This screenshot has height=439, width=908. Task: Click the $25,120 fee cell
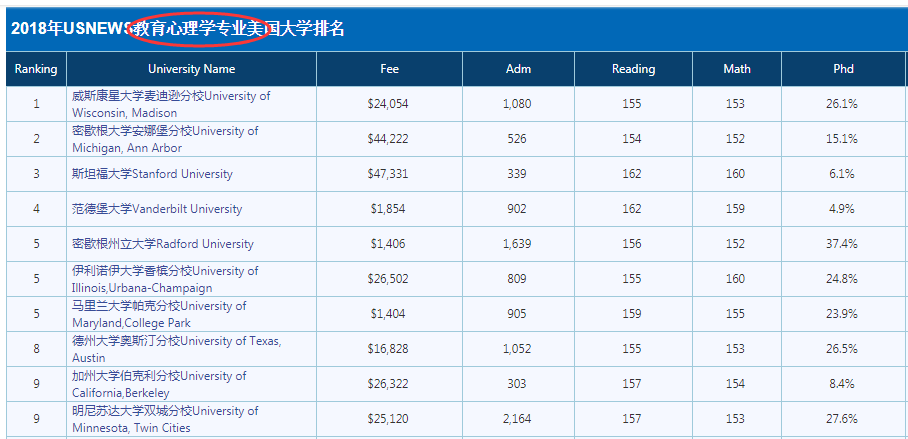(388, 419)
